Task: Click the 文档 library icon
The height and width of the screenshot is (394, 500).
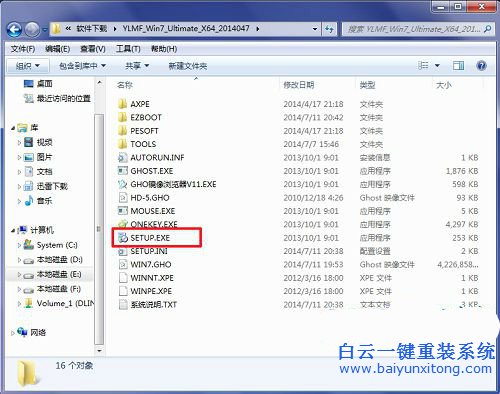Action: pyautogui.click(x=29, y=172)
